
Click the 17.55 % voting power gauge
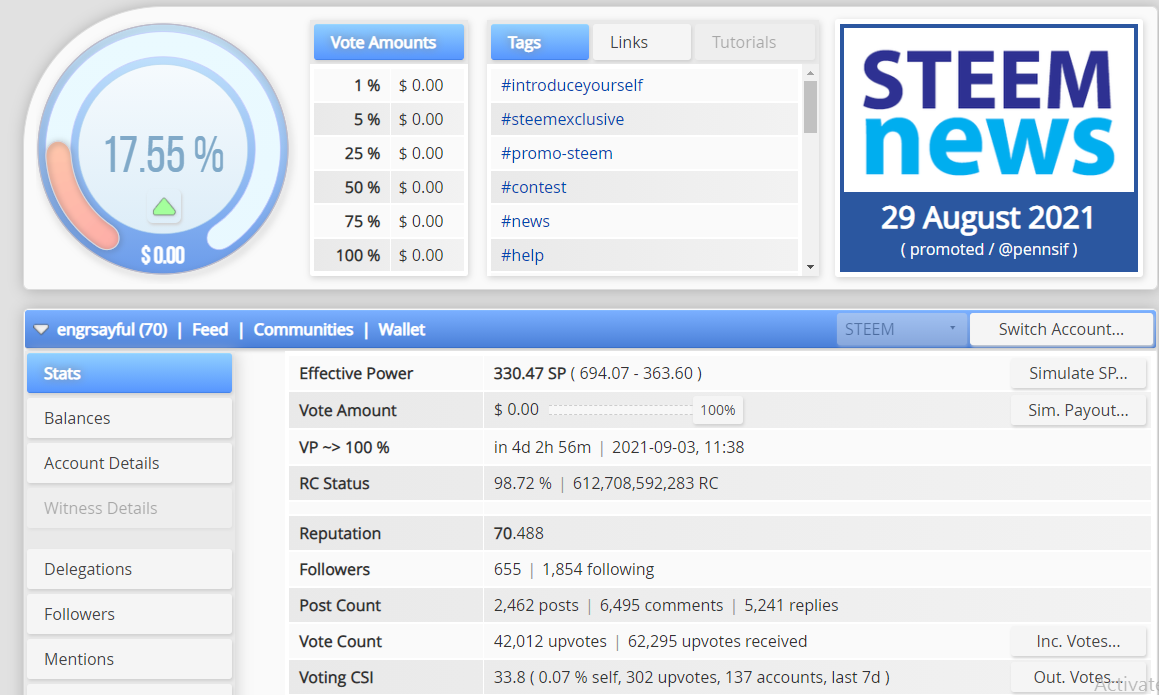pos(163,149)
